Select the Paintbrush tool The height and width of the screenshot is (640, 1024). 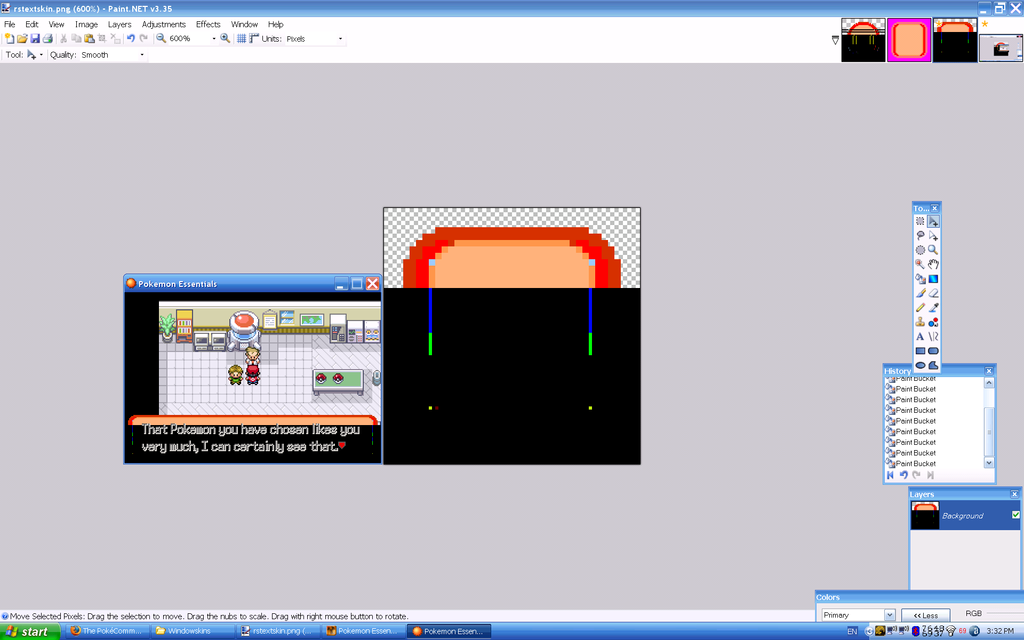tap(920, 293)
